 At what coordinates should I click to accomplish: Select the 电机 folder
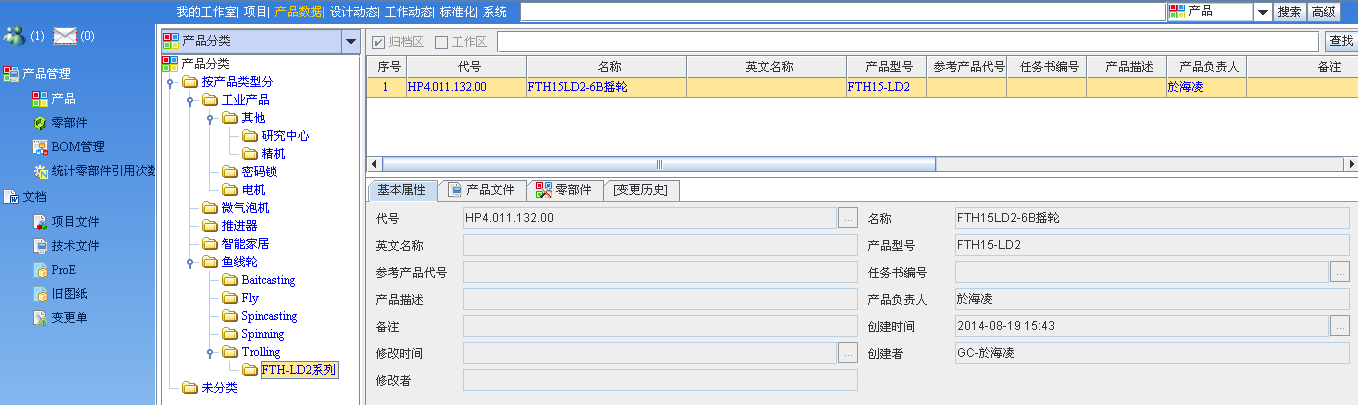tap(253, 190)
